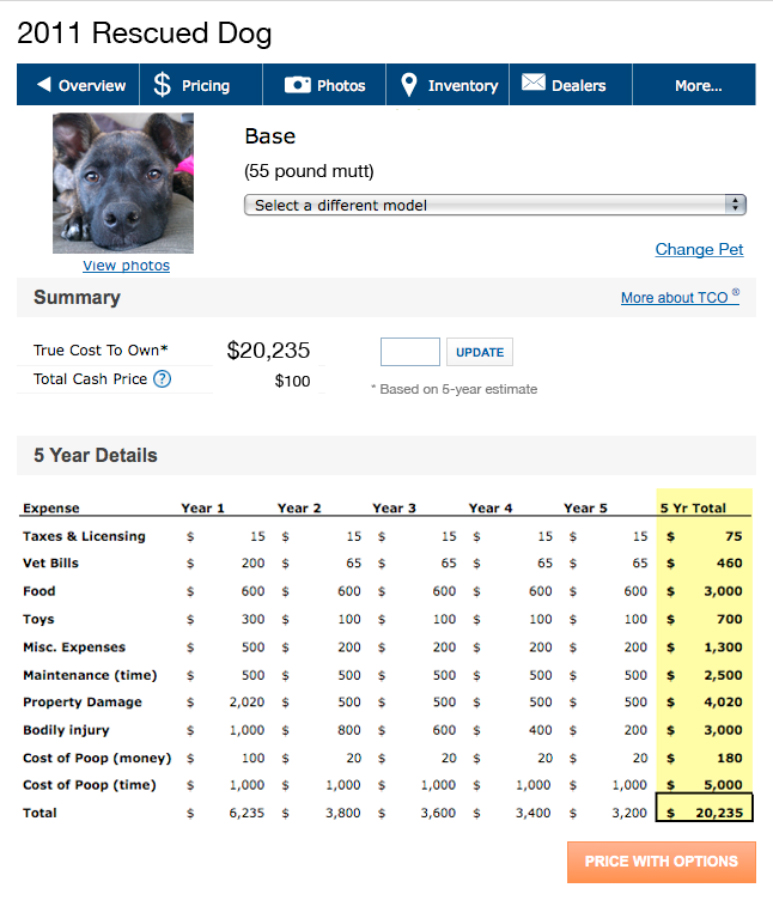Image resolution: width=773 pixels, height=900 pixels.
Task: Follow the Change Pet link
Action: (699, 250)
